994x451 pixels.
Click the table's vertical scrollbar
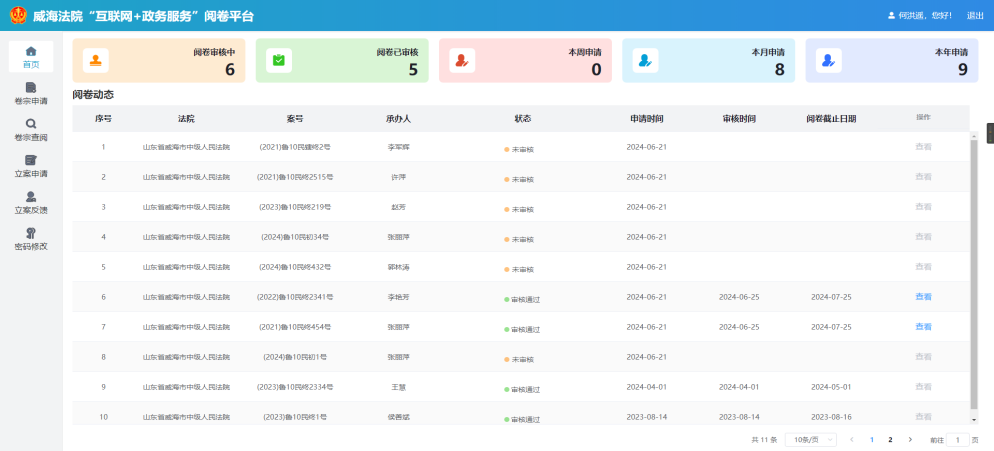[974, 270]
